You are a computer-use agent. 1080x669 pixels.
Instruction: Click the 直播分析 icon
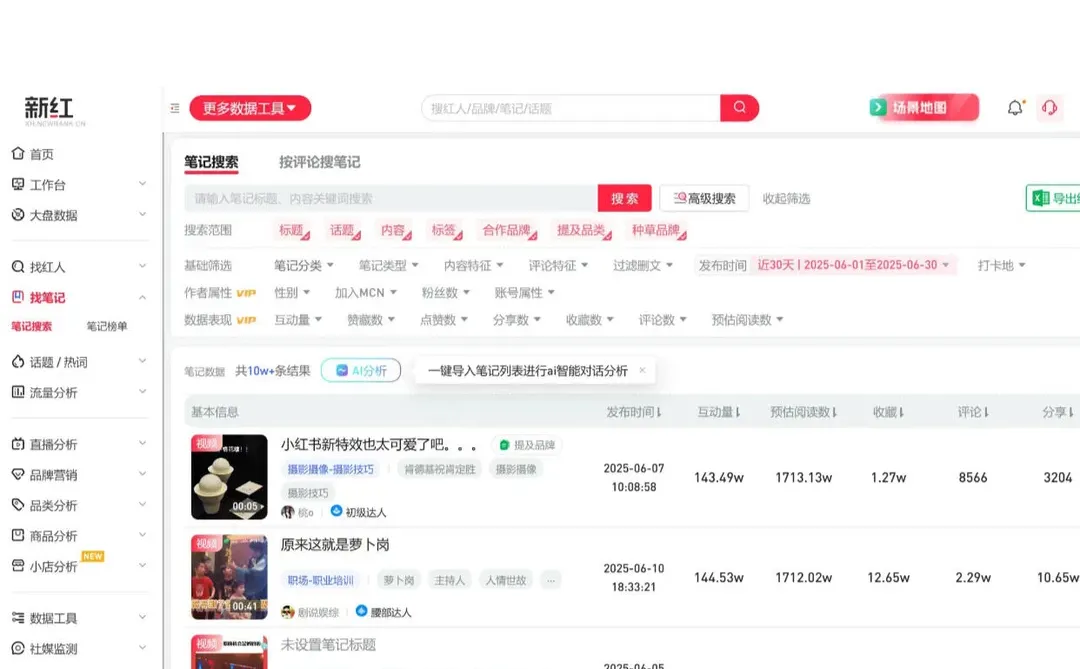tap(18, 444)
